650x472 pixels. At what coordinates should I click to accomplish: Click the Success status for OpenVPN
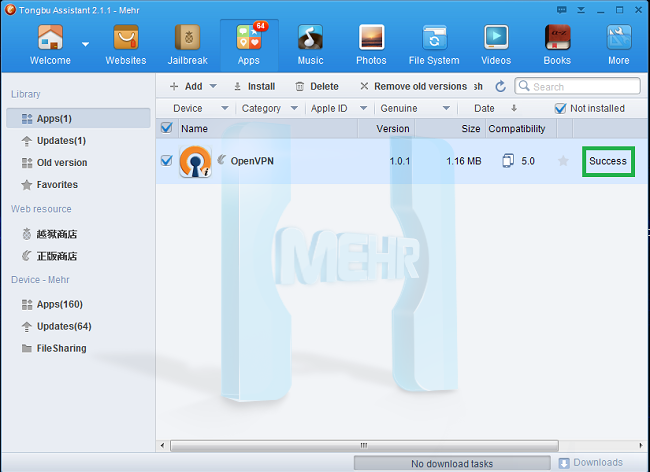click(608, 161)
